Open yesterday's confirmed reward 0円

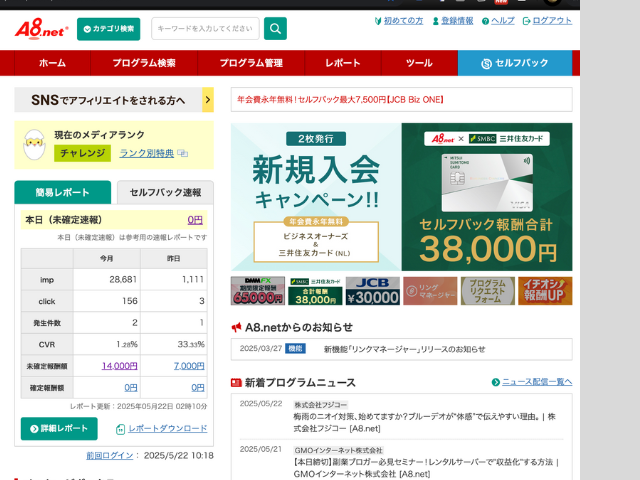(x=198, y=387)
